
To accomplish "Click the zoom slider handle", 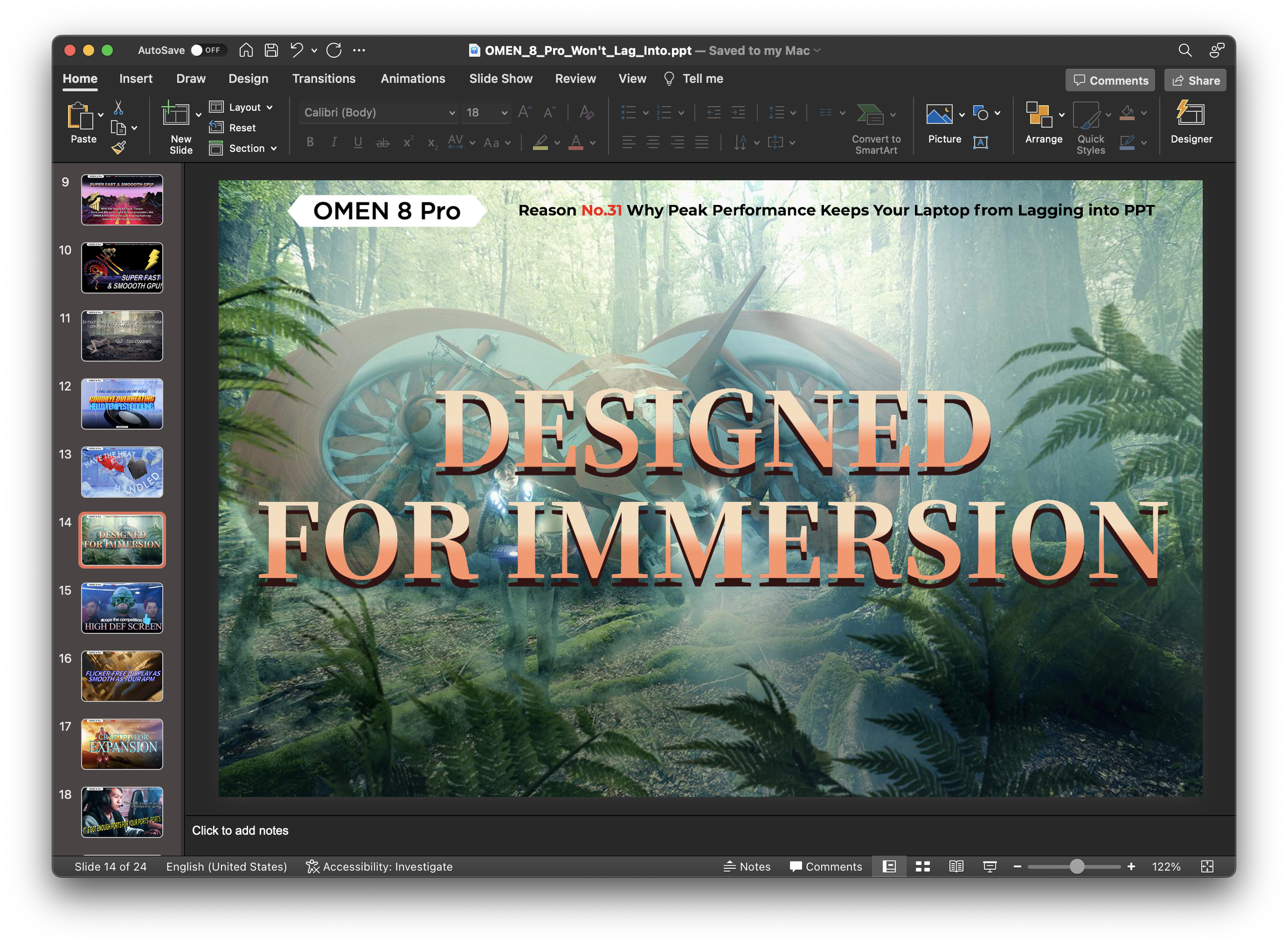I will coord(1077,866).
